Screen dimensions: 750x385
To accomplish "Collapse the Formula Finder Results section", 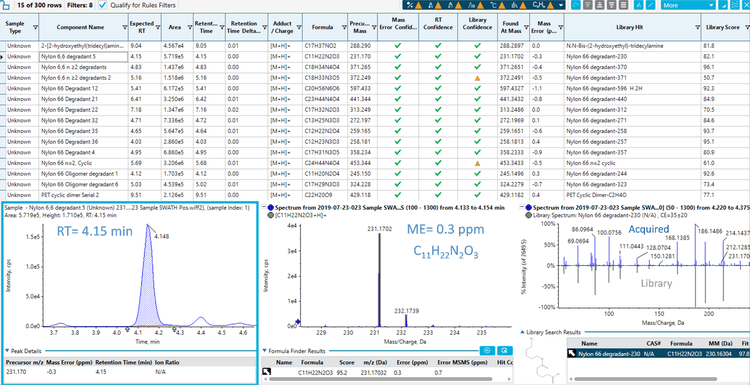I will (265, 351).
